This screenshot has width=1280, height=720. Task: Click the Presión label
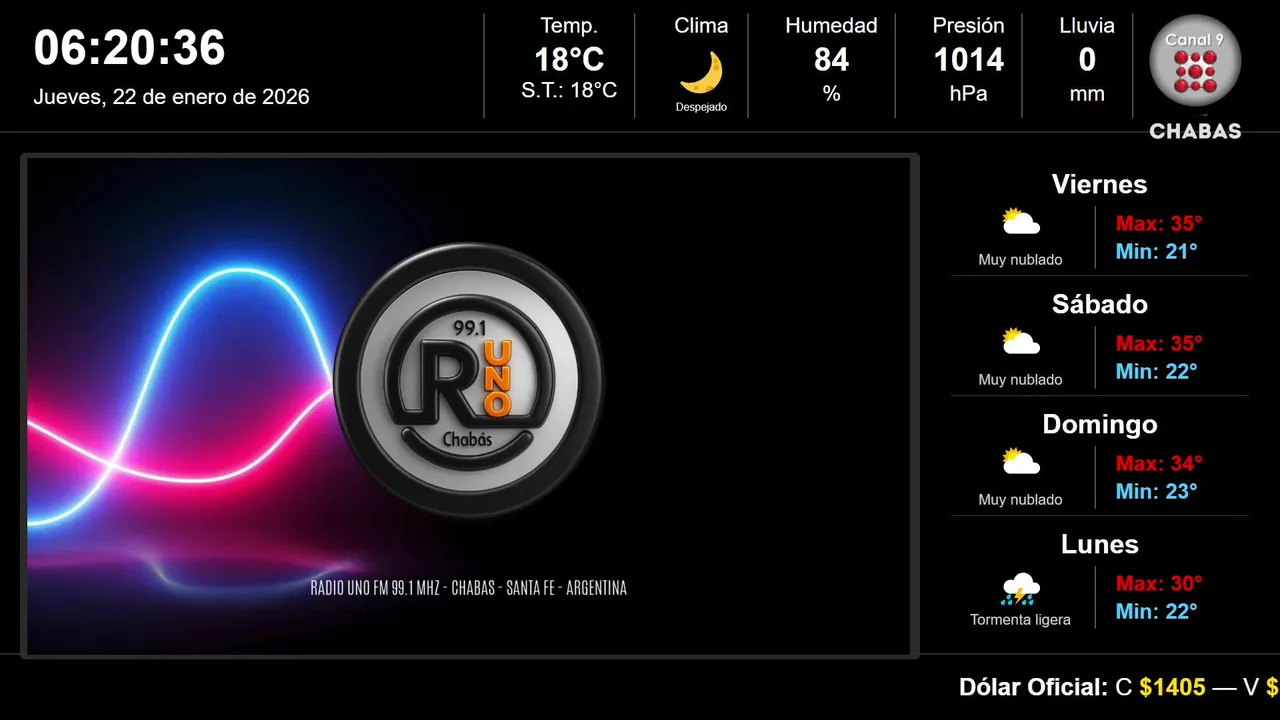(x=968, y=26)
